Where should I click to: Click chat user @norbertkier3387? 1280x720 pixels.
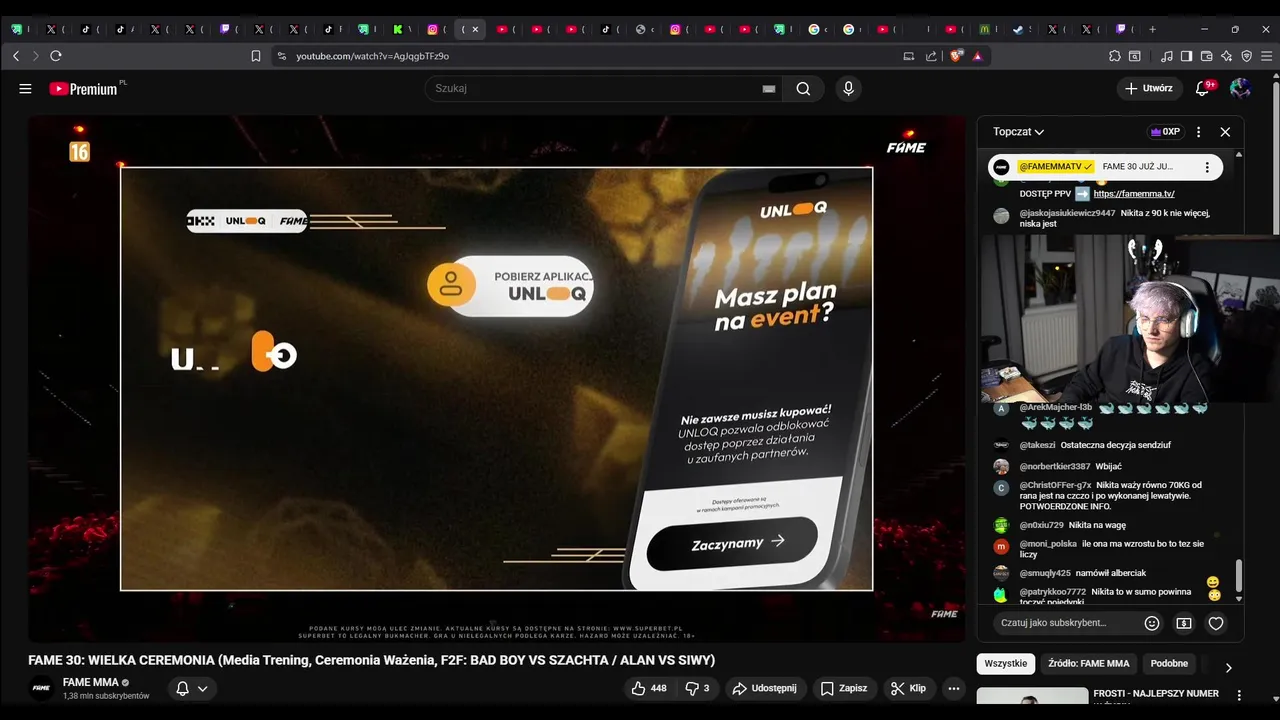coord(1055,466)
